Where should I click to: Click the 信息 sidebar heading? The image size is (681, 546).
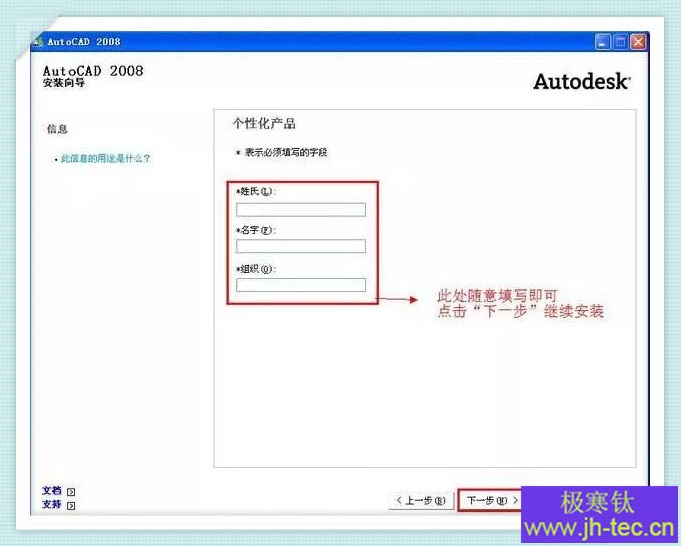[57, 129]
